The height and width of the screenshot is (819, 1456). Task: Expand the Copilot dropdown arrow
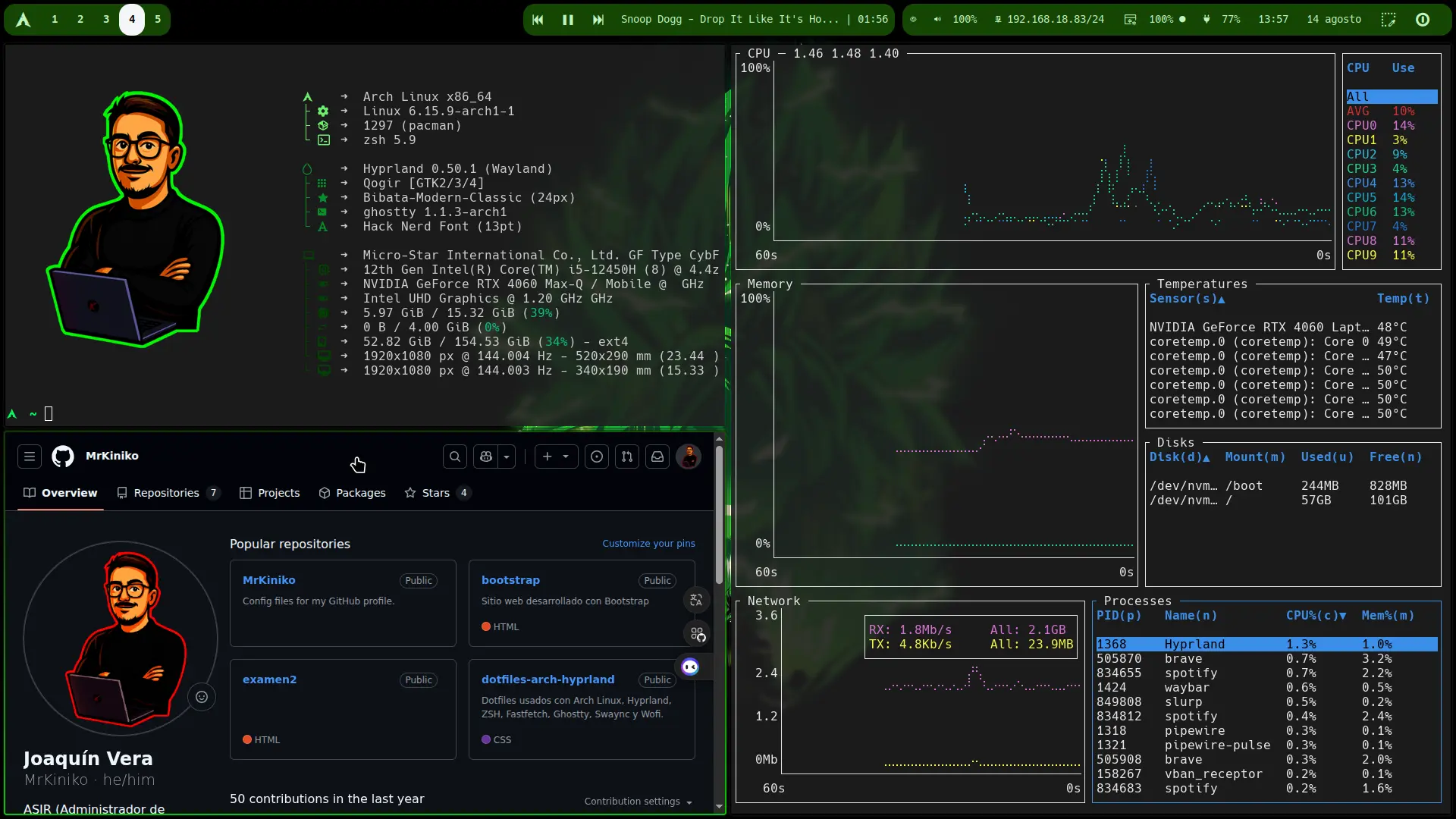coord(507,457)
